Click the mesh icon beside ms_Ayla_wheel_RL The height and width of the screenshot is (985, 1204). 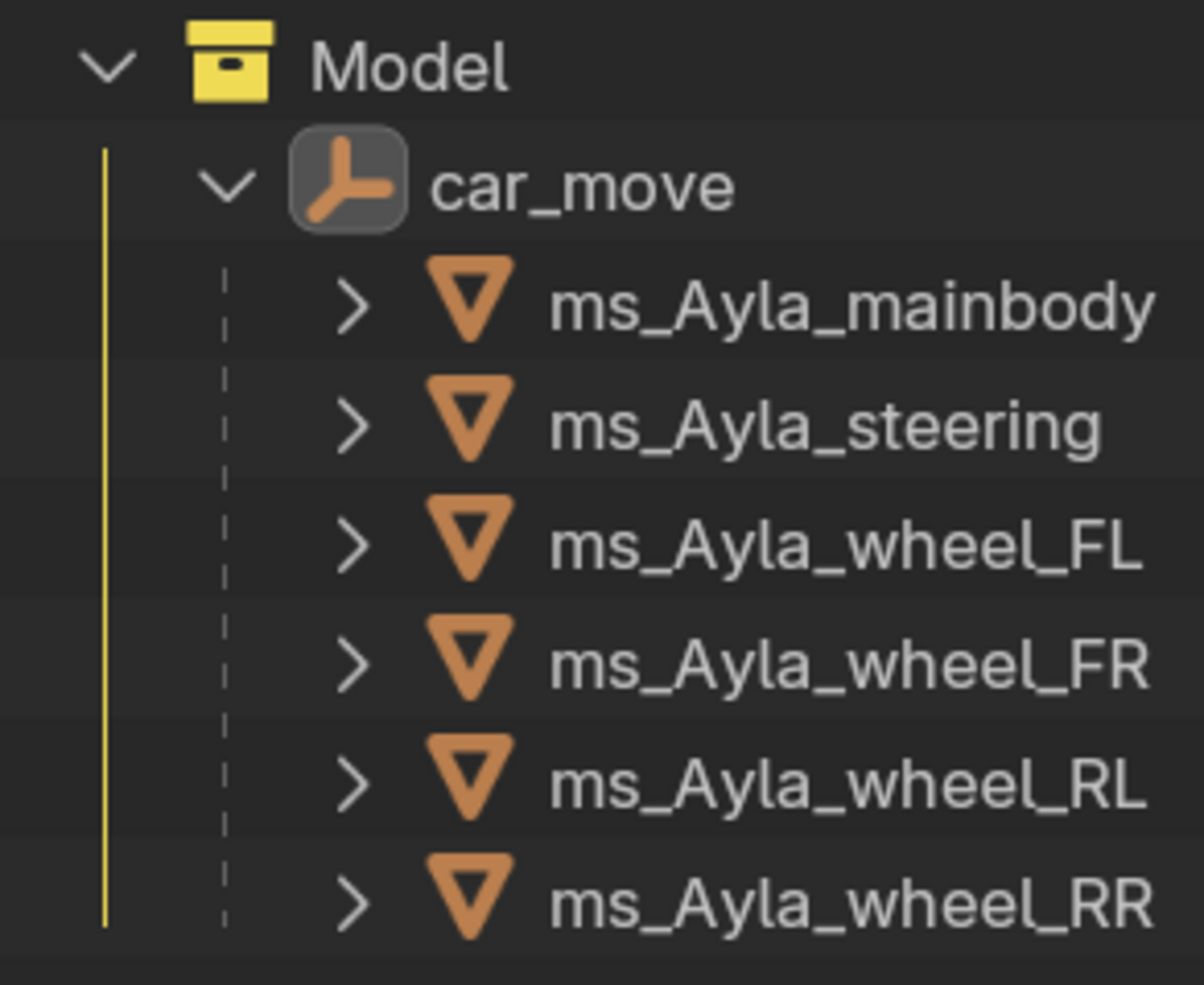click(x=469, y=777)
